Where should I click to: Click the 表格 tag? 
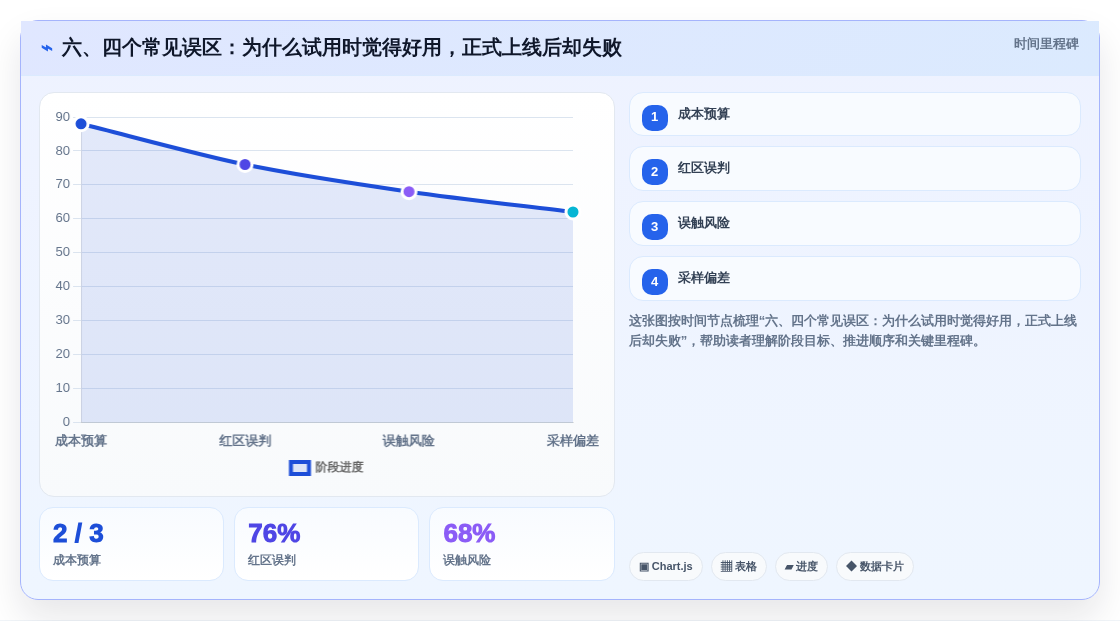(739, 567)
